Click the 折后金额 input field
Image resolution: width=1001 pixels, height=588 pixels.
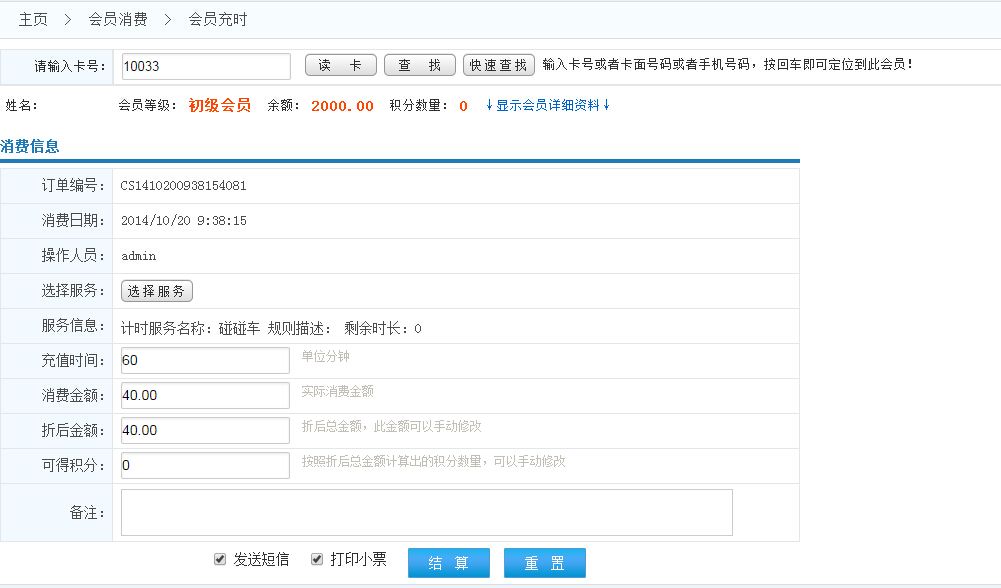(205, 431)
